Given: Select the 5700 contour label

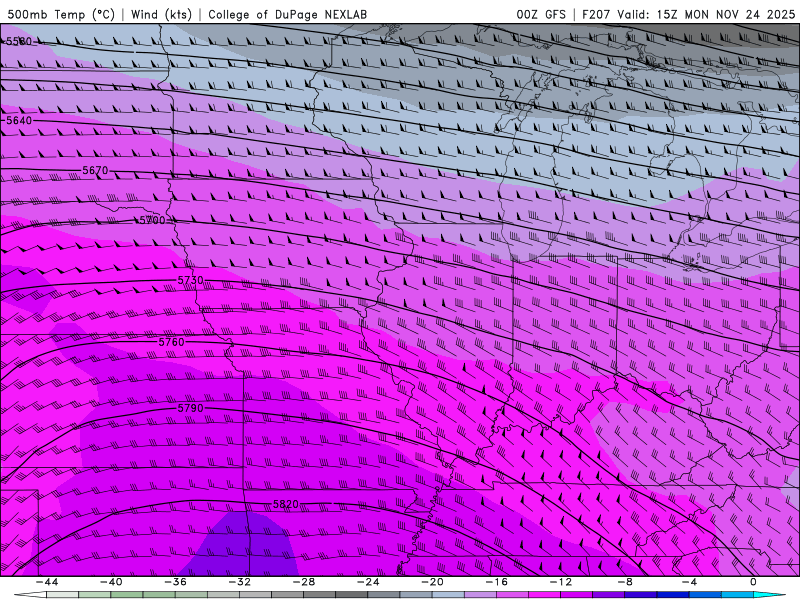Looking at the screenshot, I should (x=152, y=220).
